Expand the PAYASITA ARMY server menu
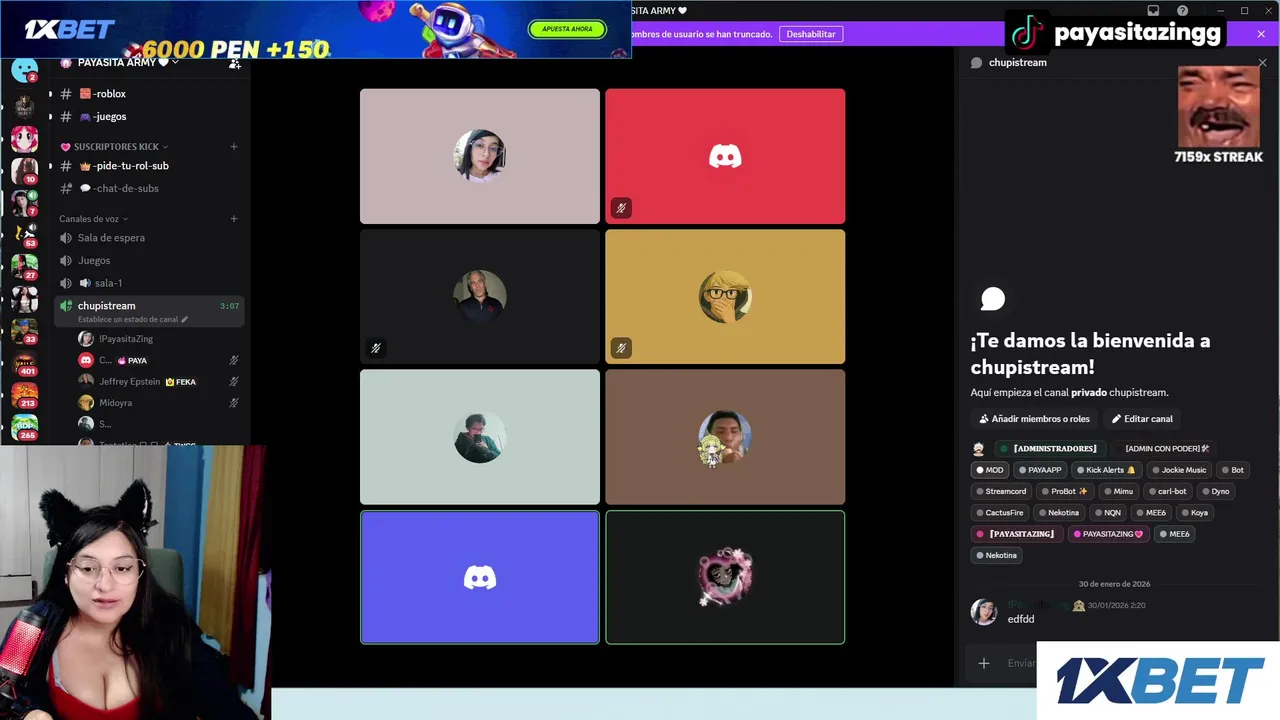This screenshot has height=720, width=1280. click(x=127, y=62)
